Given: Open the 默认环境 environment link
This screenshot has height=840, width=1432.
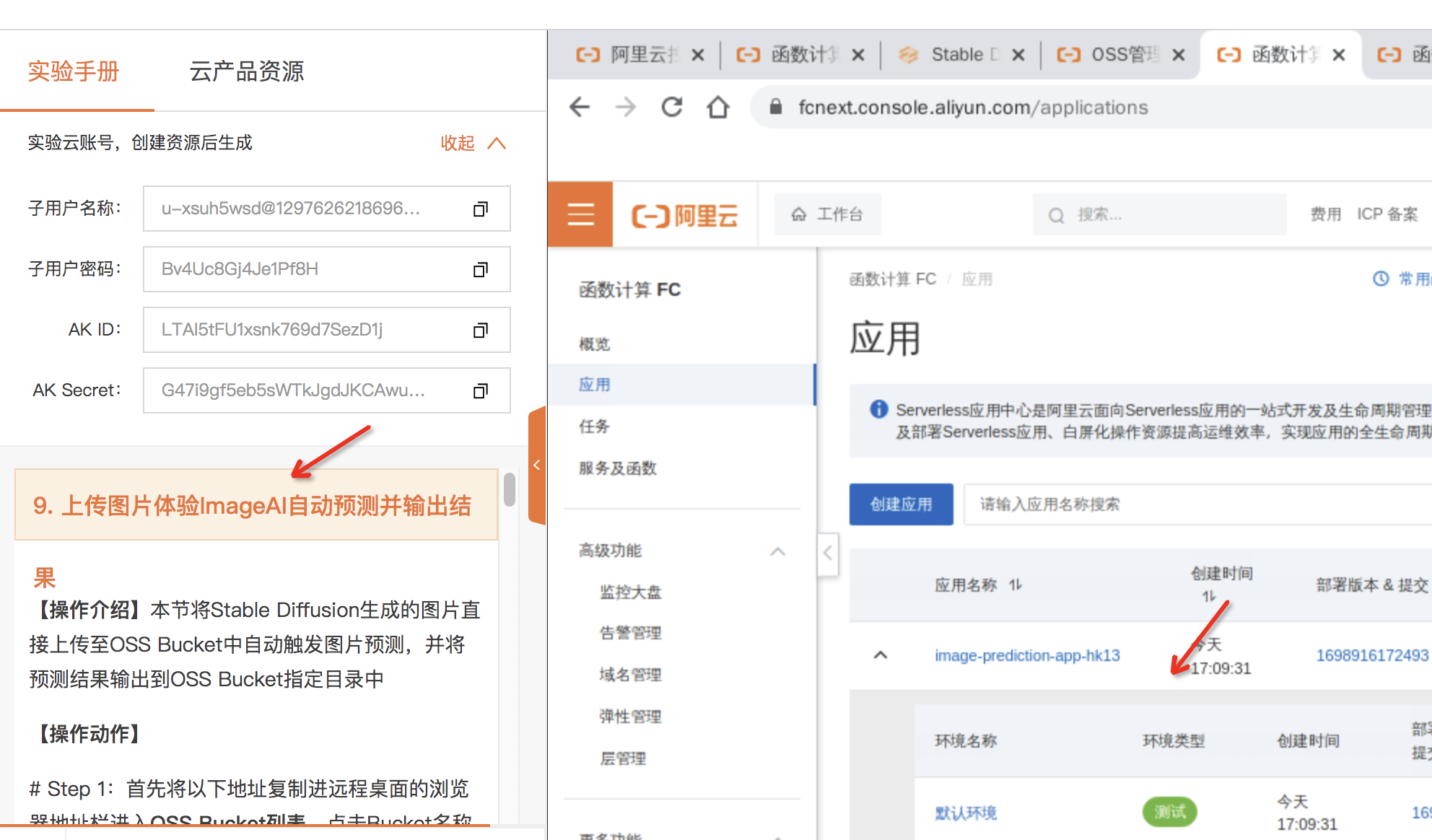Looking at the screenshot, I should click(x=966, y=813).
